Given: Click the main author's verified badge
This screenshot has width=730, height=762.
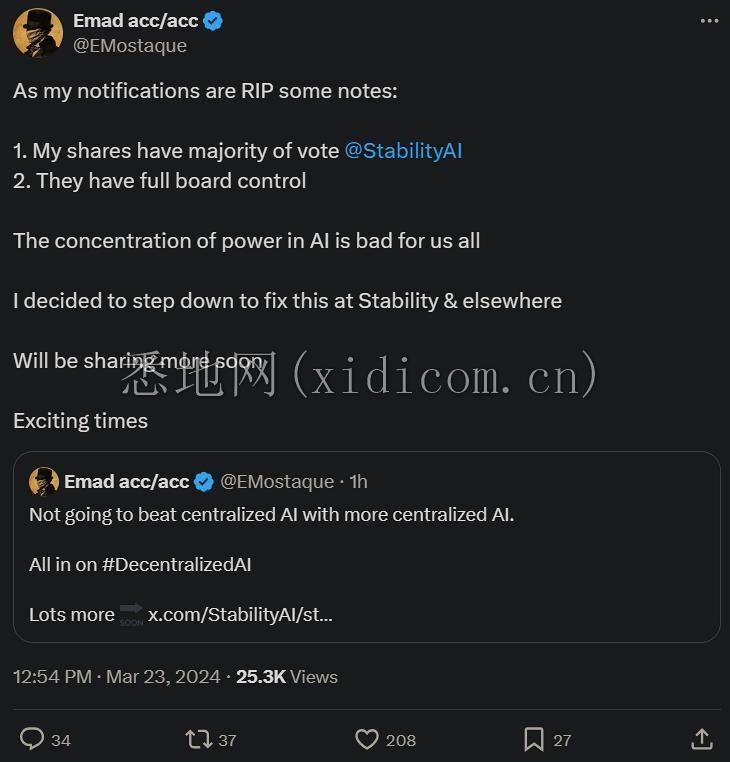Looking at the screenshot, I should click(213, 21).
